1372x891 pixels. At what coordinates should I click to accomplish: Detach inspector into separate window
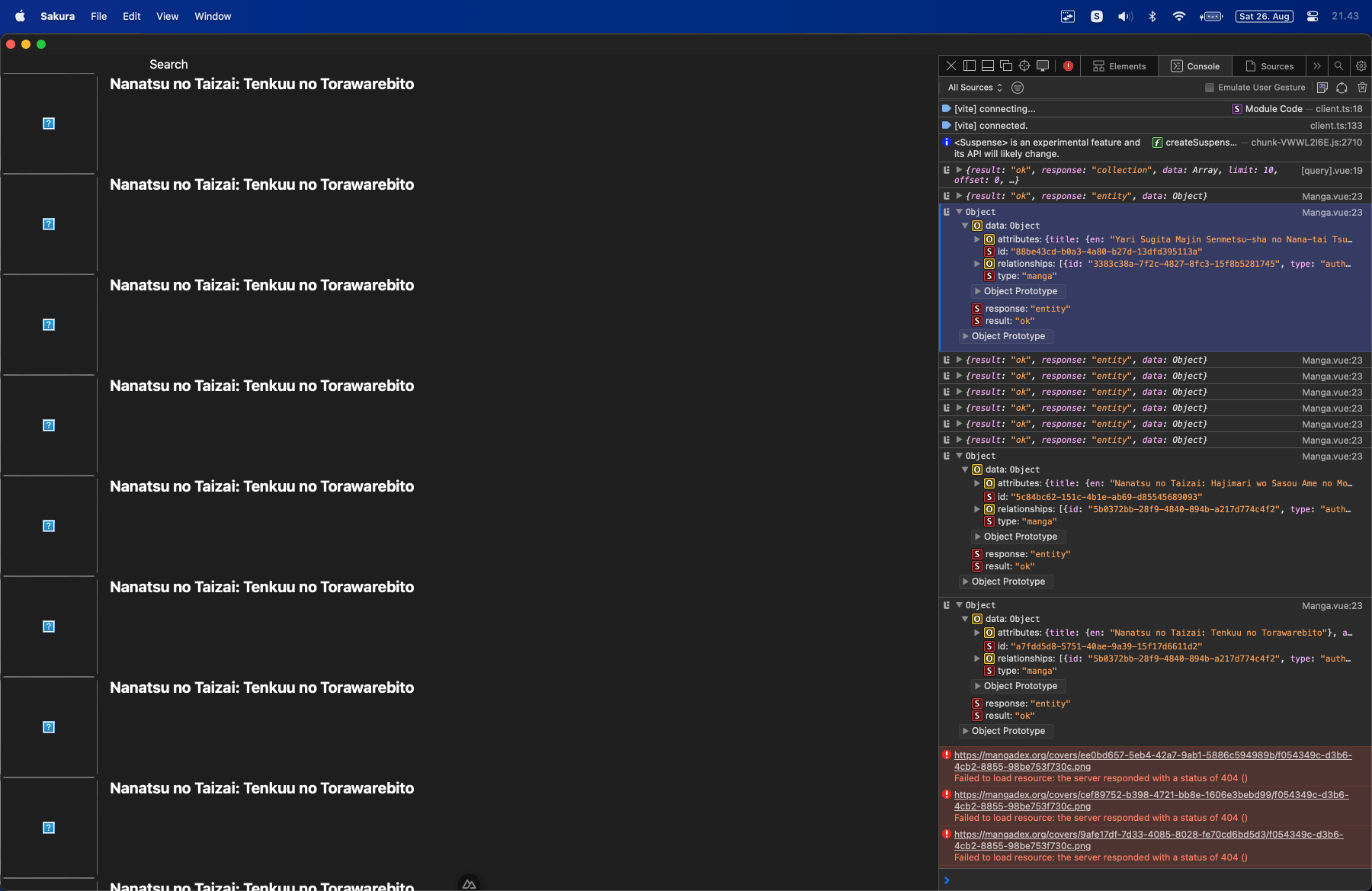pos(1006,66)
